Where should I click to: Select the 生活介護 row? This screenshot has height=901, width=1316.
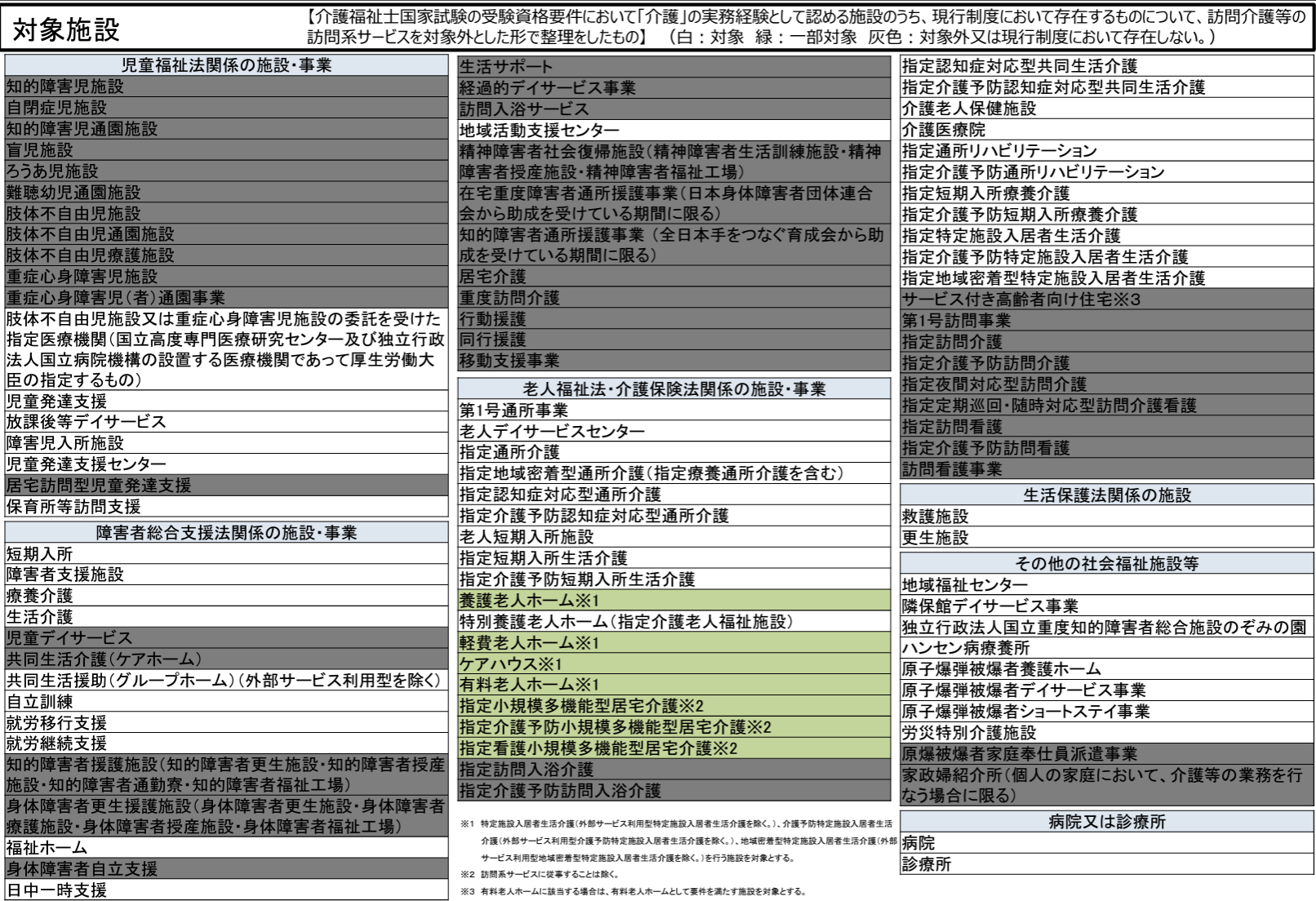226,617
